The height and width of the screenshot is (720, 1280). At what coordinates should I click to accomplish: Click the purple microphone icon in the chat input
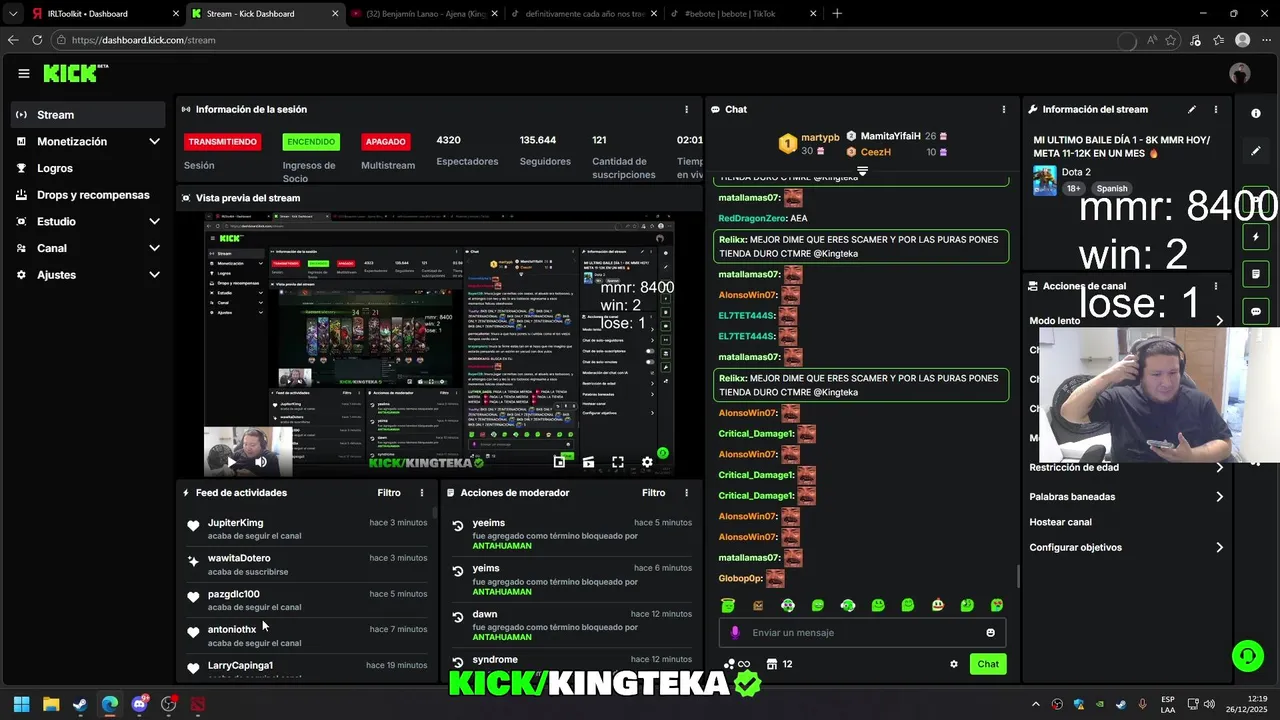735,633
